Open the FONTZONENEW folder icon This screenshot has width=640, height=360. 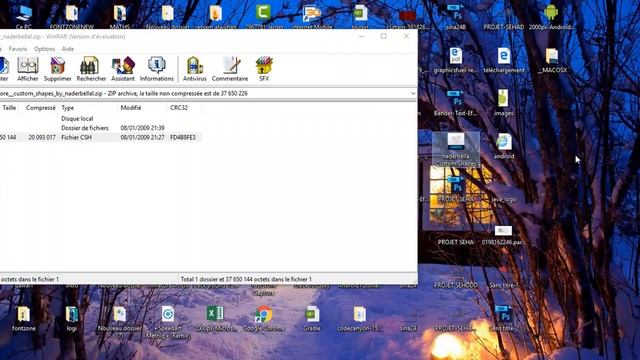[x=72, y=17]
